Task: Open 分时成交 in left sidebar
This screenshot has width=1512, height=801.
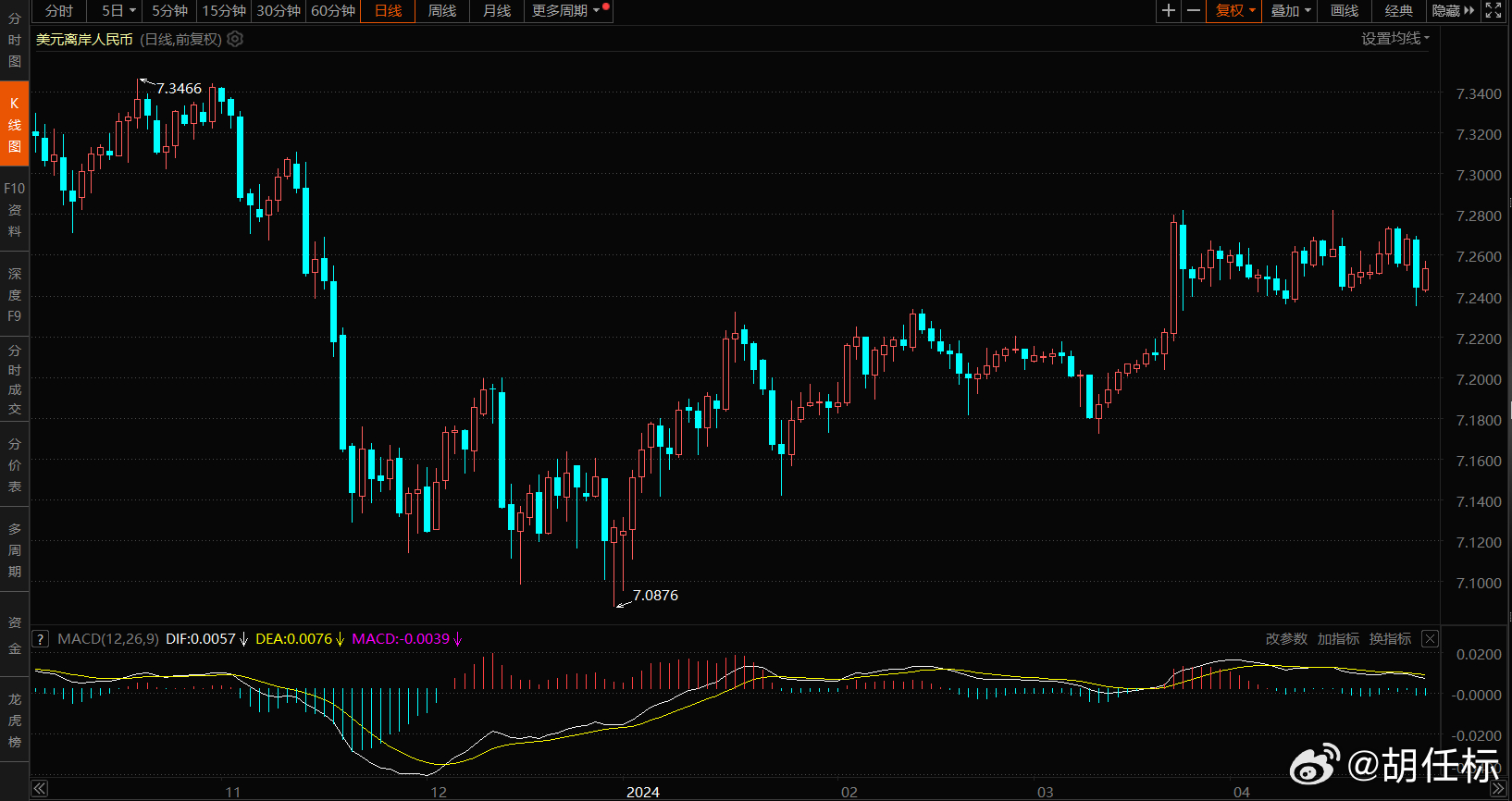Action: coord(15,379)
